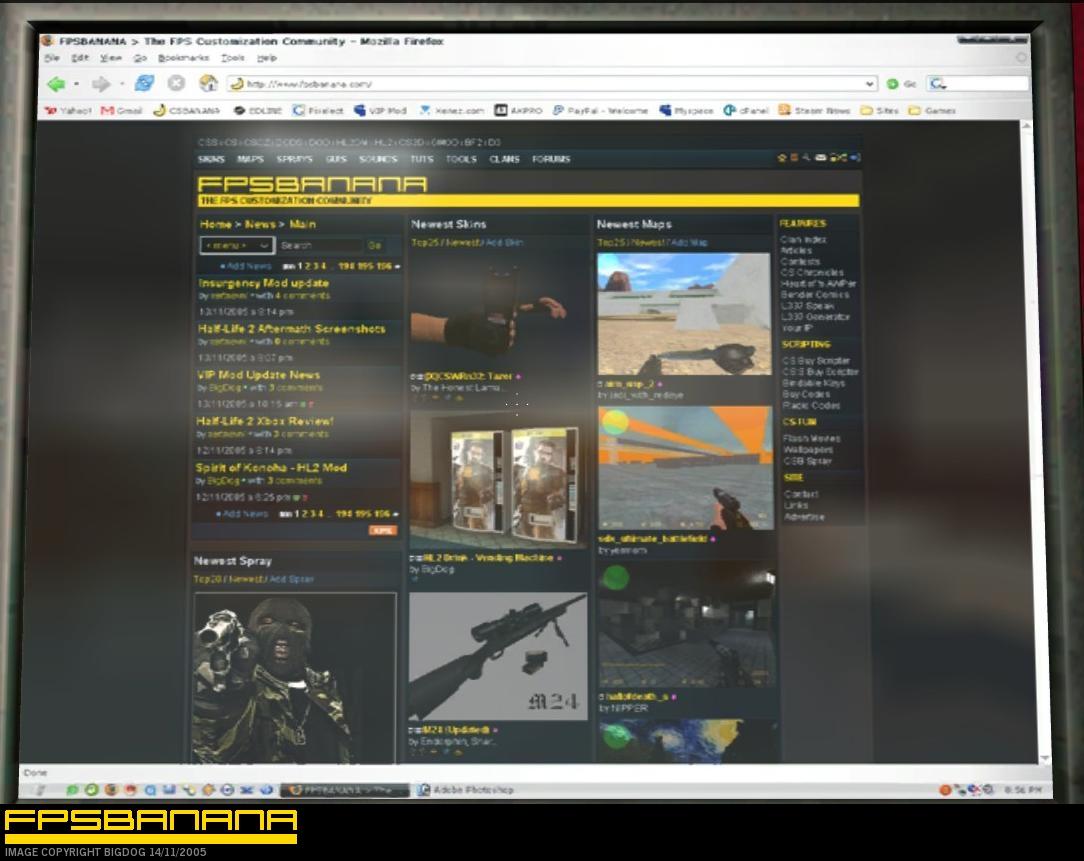Click the search engine icon in search box
The height and width of the screenshot is (861, 1084).
pos(937,84)
